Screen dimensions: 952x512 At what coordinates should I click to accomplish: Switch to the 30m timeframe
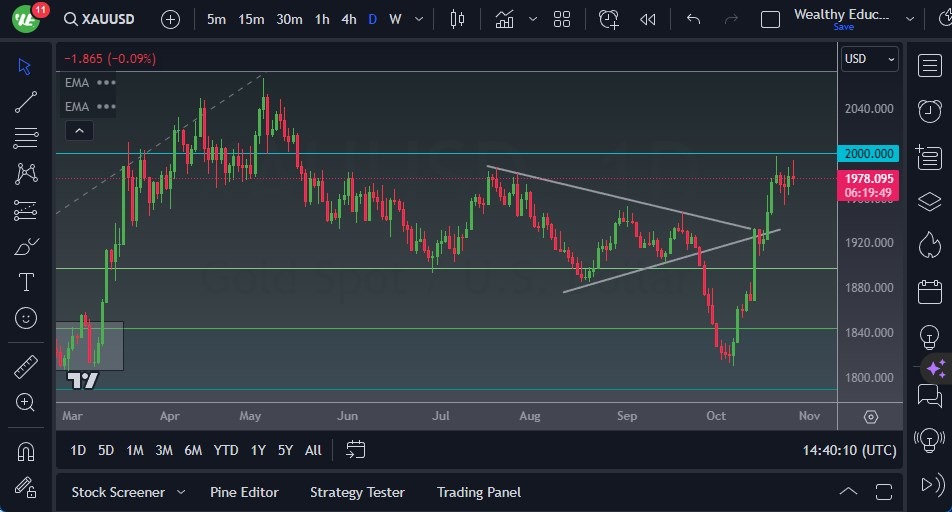point(289,19)
